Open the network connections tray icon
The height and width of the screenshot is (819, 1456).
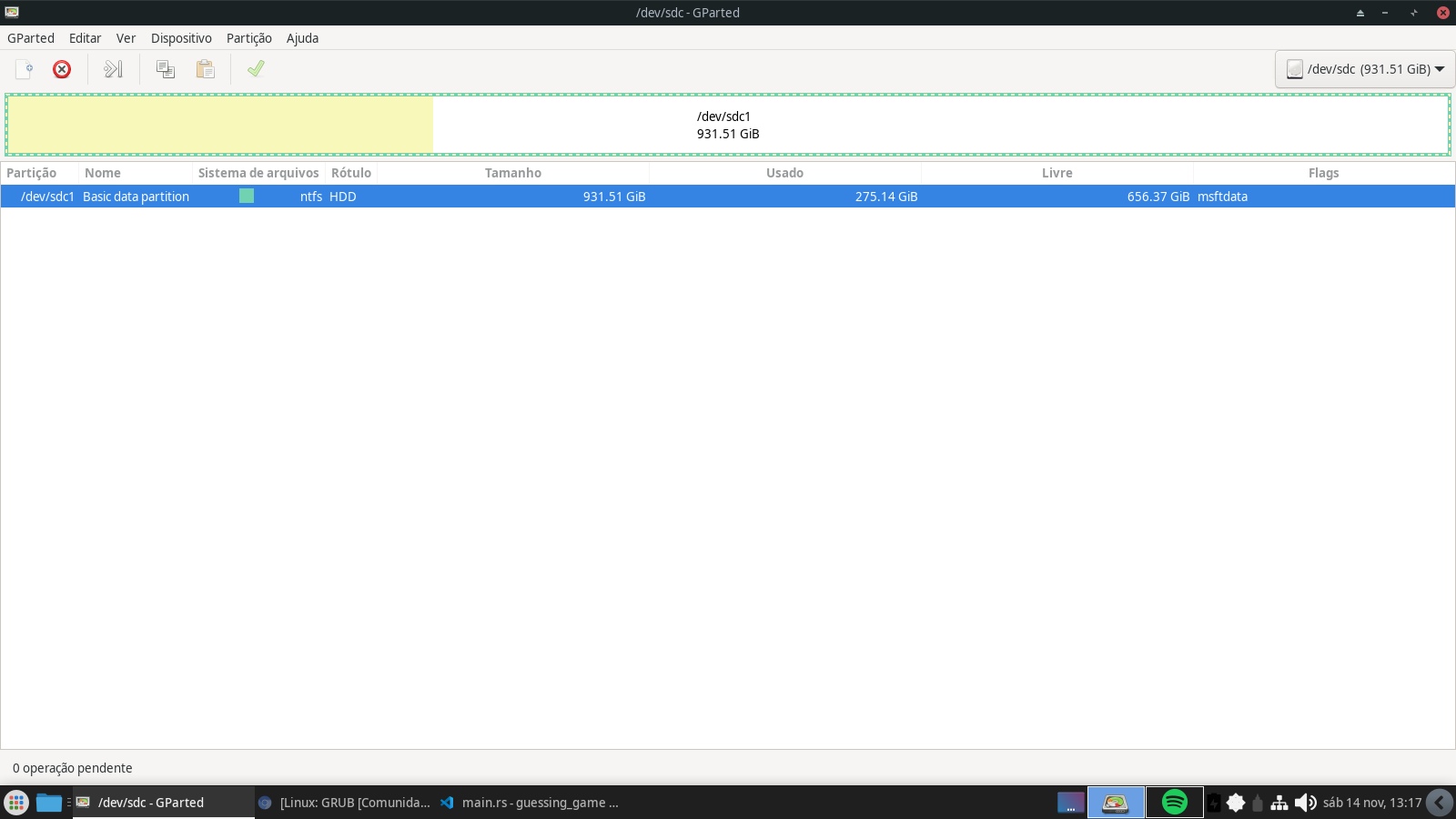click(1279, 803)
